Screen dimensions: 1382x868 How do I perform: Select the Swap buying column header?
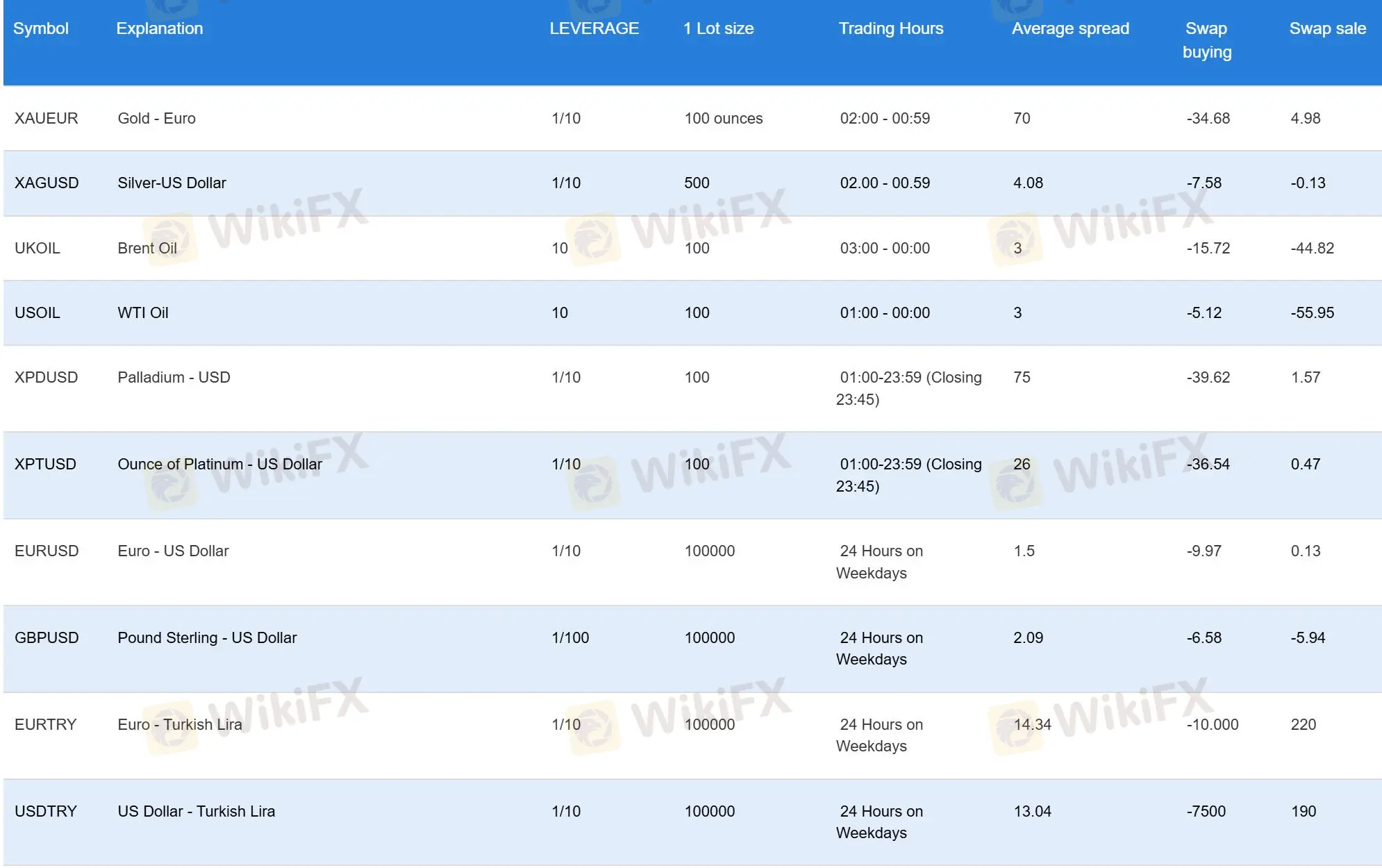(1206, 40)
